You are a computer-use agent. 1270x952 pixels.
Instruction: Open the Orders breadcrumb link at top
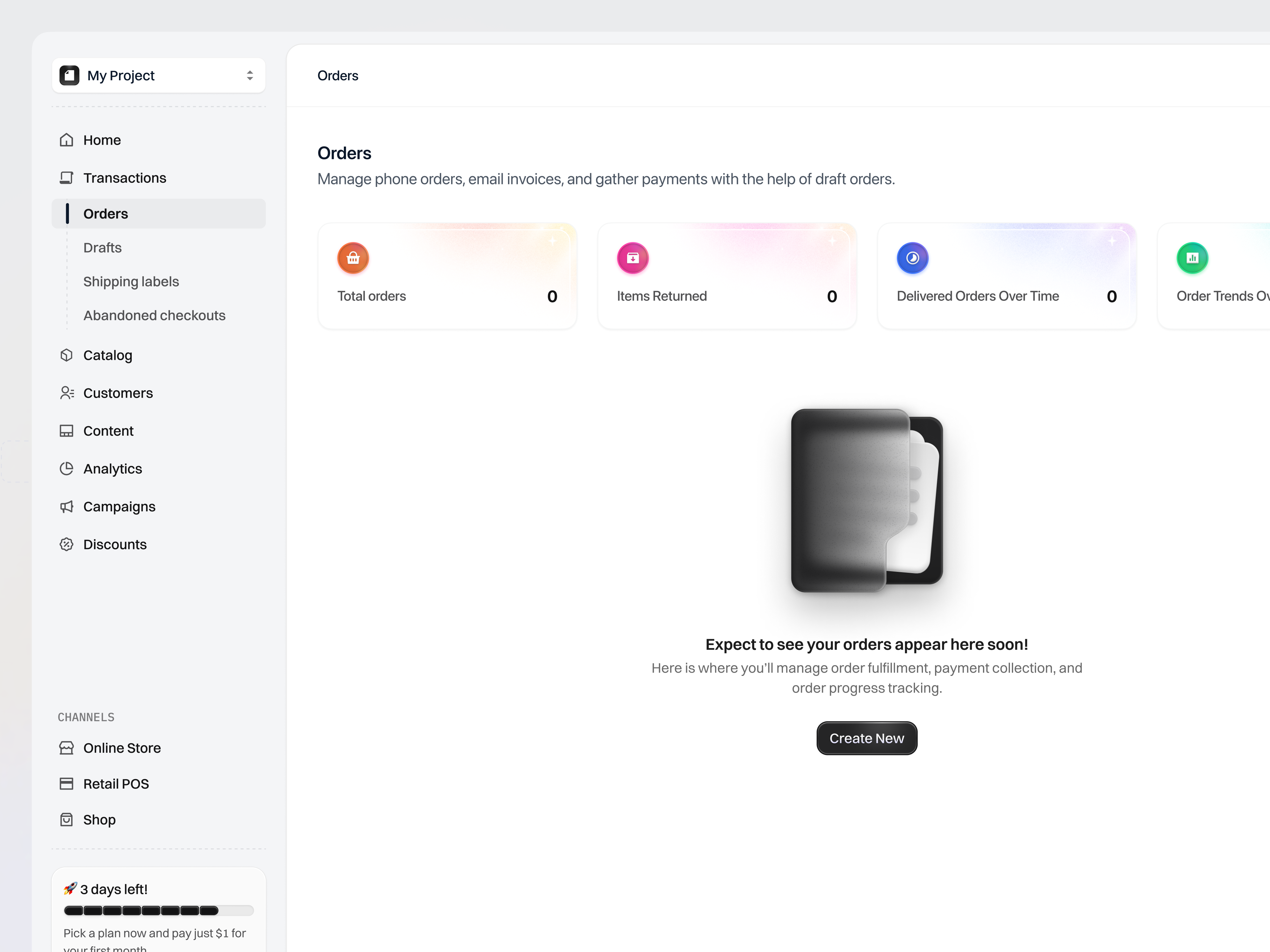pyautogui.click(x=338, y=75)
